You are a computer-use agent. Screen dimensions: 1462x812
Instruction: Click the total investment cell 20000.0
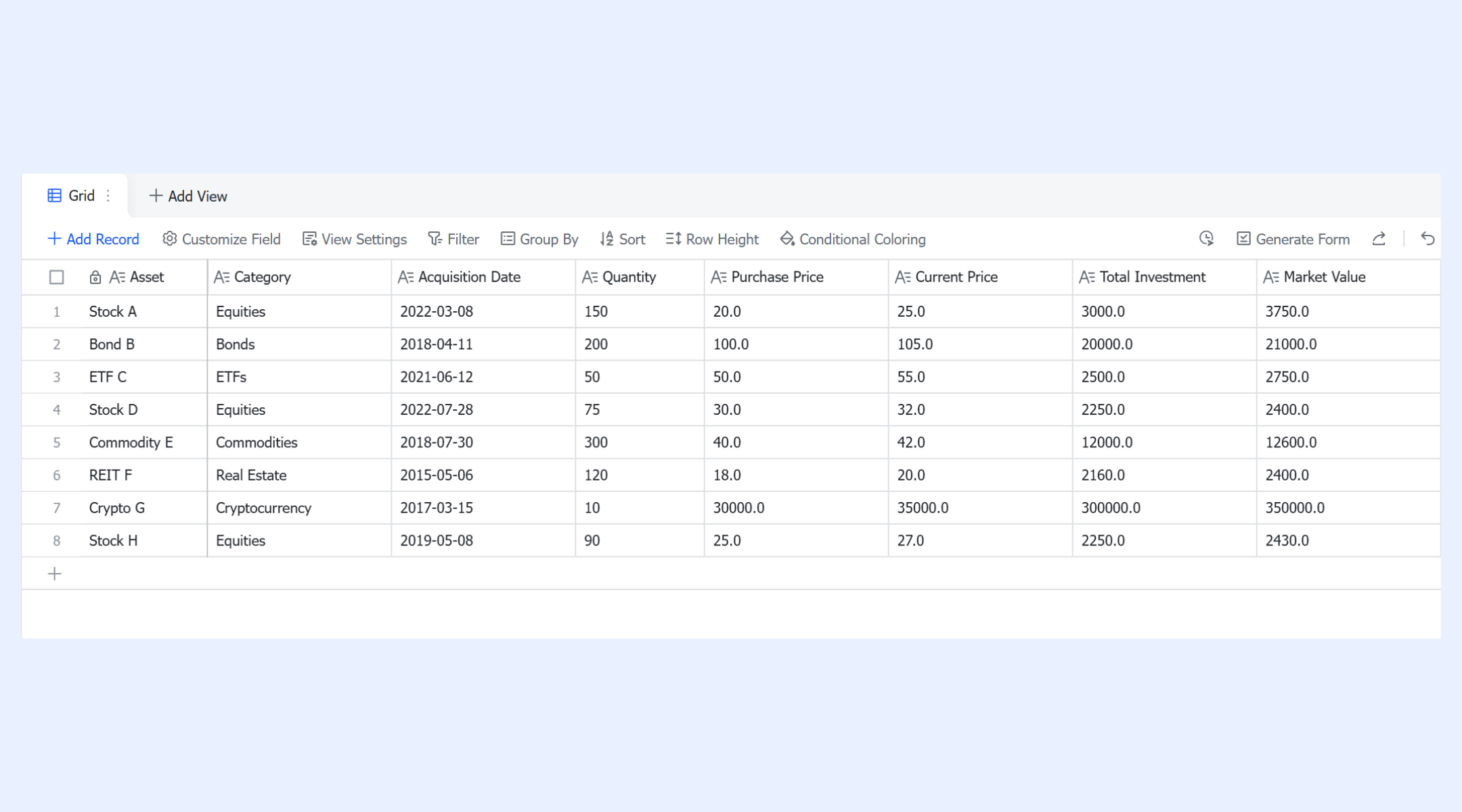coord(1164,344)
